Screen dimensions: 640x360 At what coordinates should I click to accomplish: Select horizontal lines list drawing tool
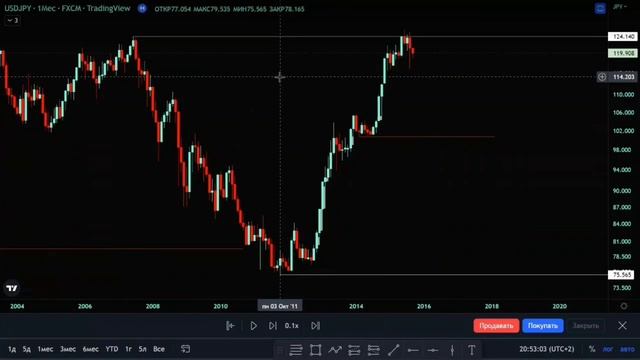point(296,350)
